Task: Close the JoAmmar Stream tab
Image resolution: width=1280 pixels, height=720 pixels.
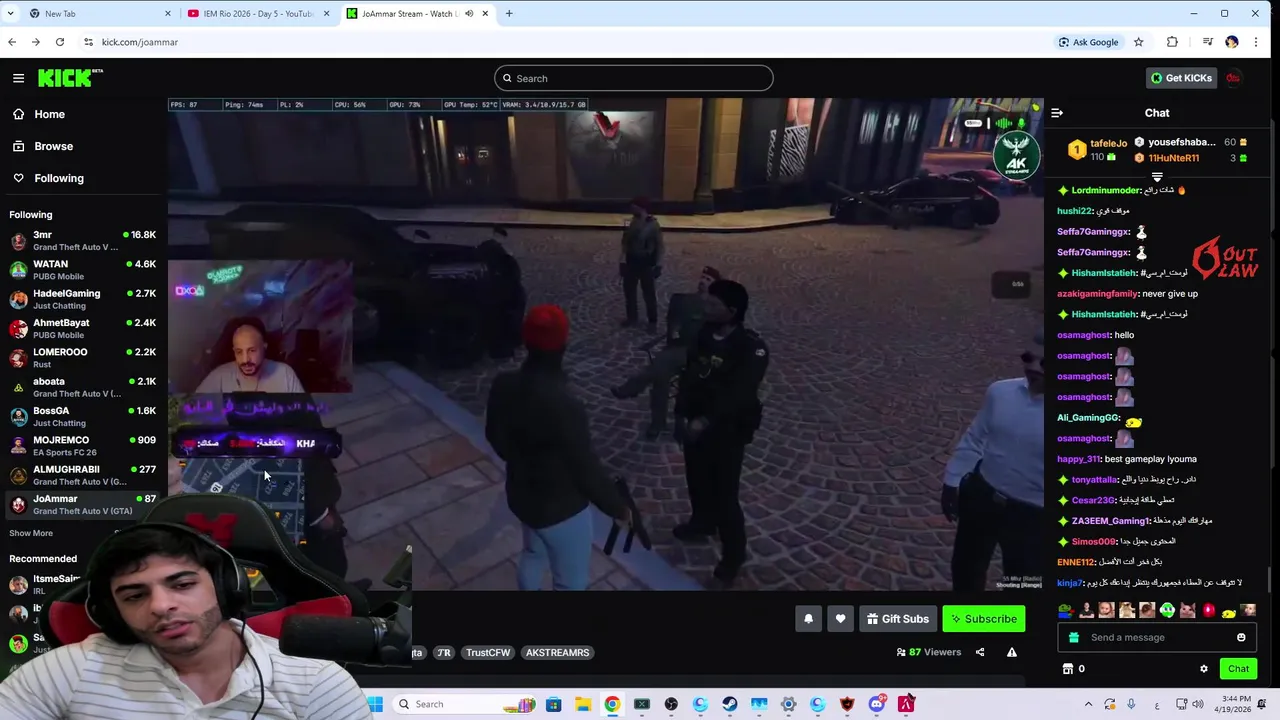Action: [x=485, y=13]
